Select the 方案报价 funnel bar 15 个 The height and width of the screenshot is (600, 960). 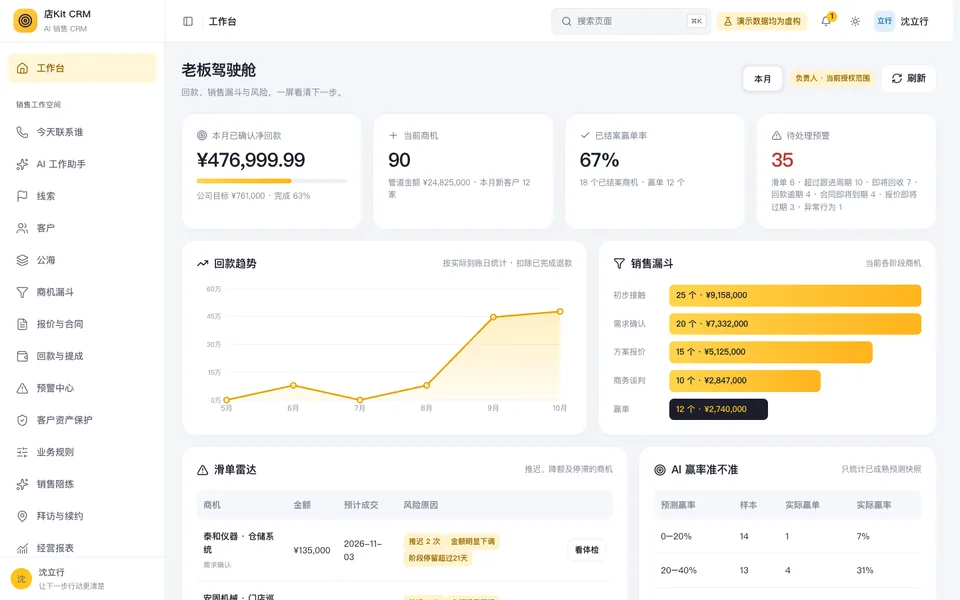click(x=771, y=352)
